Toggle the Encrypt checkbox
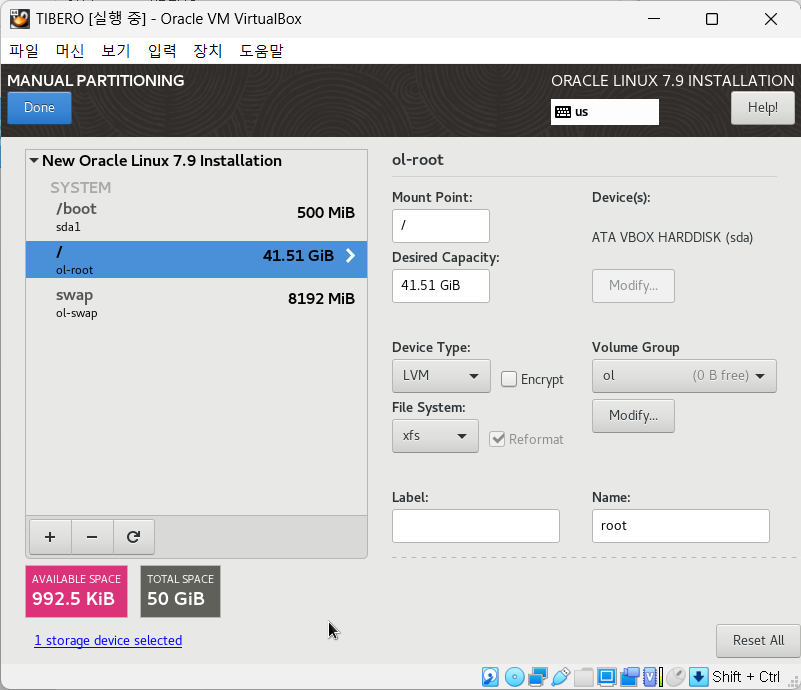 (x=509, y=379)
